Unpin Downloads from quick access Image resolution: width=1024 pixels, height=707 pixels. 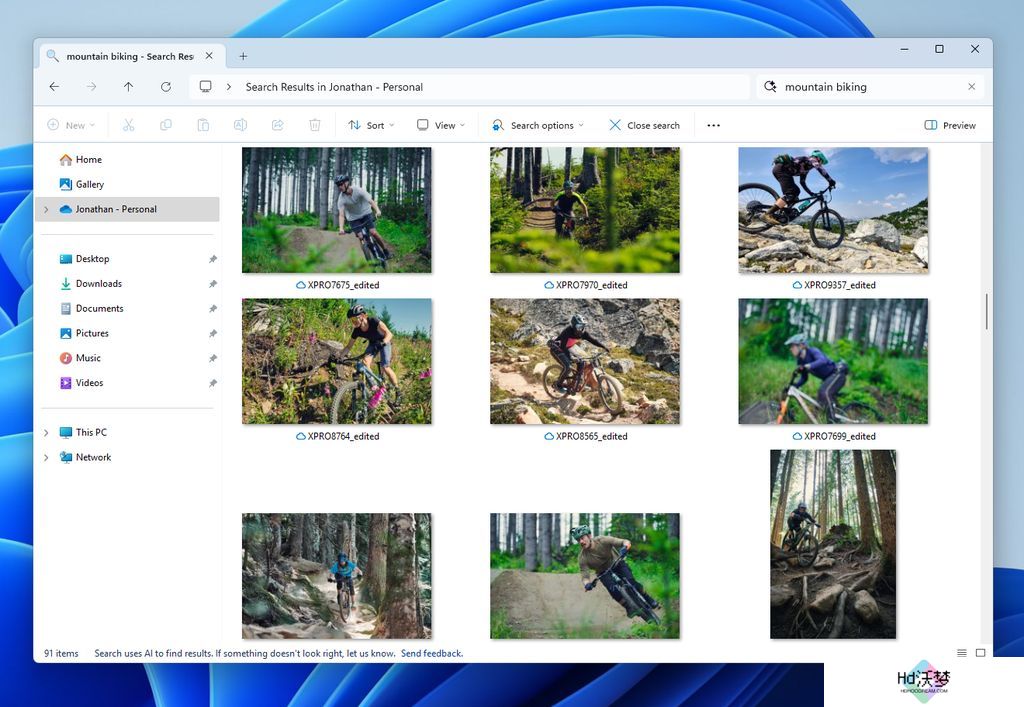click(x=213, y=284)
